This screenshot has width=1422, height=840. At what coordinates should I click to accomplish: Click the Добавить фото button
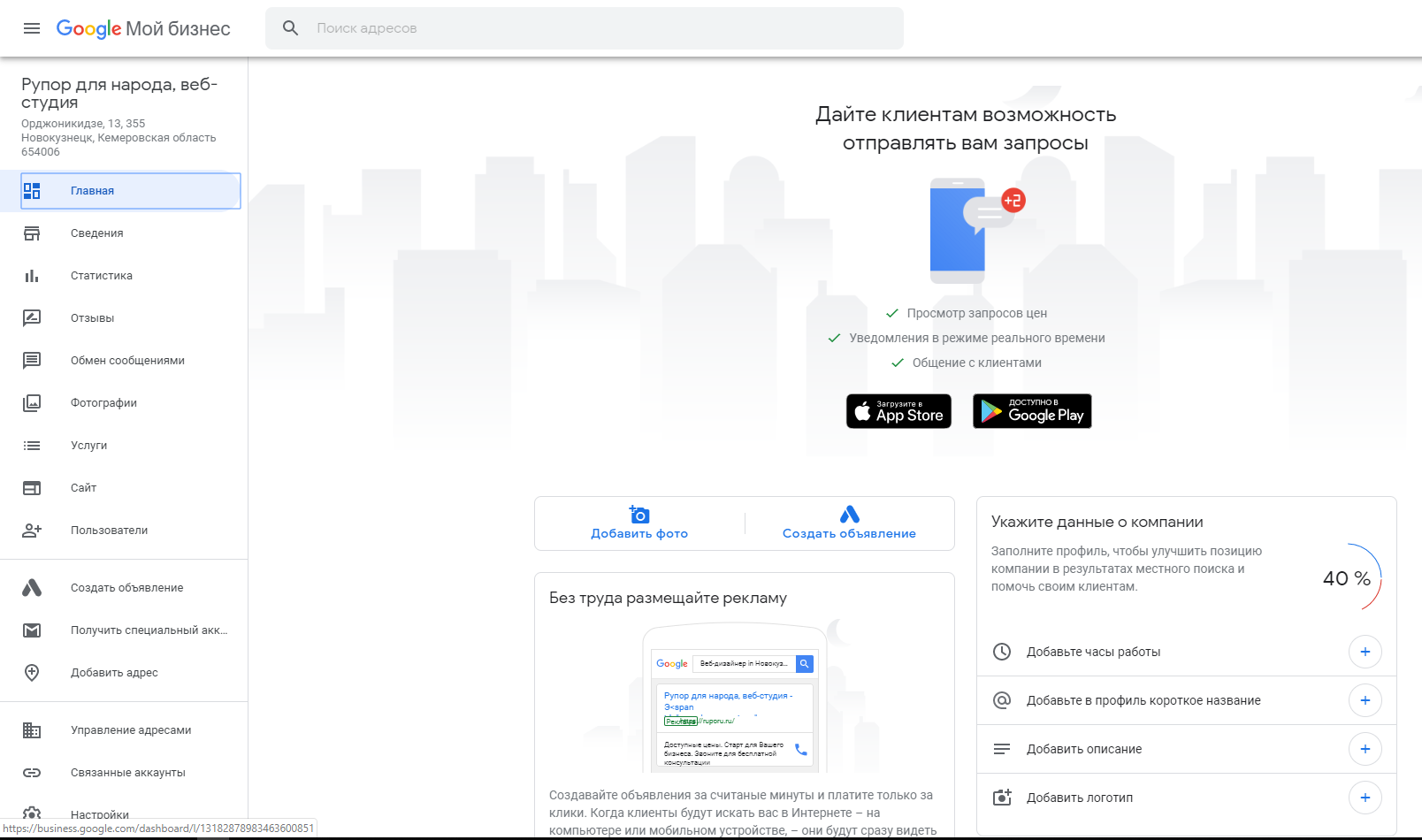pos(639,523)
